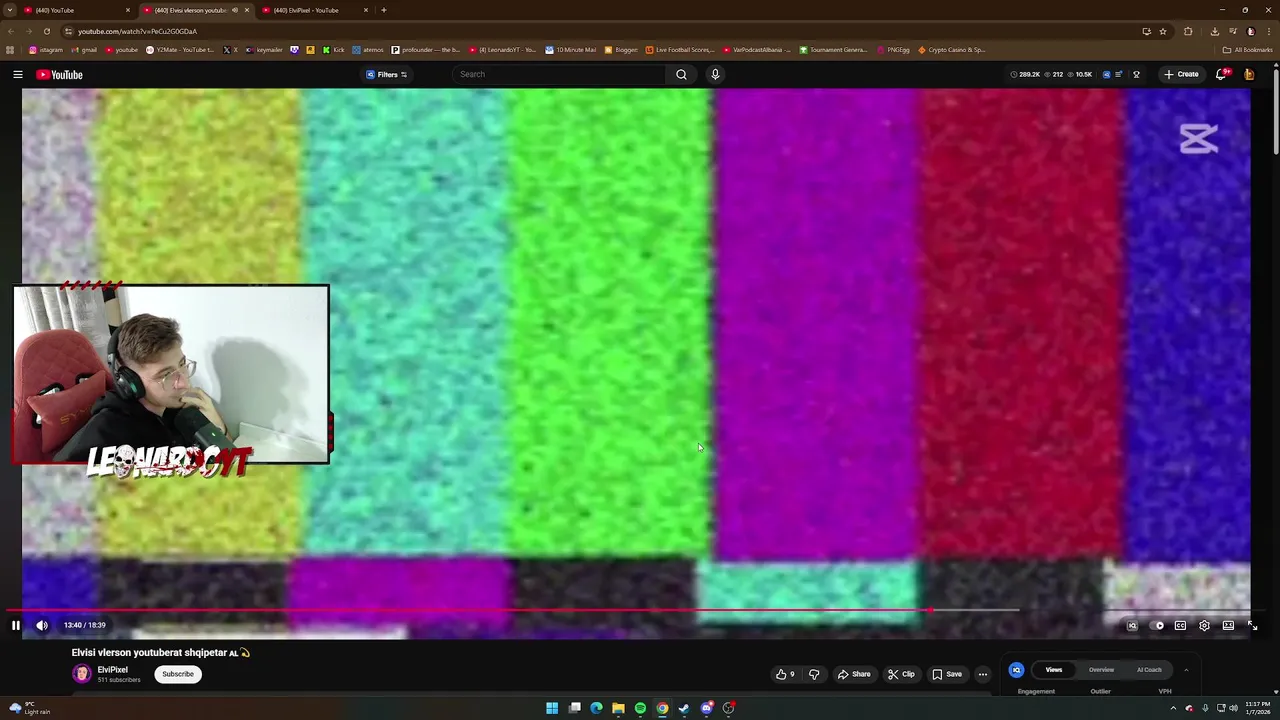Open the tab search dropdown arrow
The width and height of the screenshot is (1280, 720).
(10, 10)
